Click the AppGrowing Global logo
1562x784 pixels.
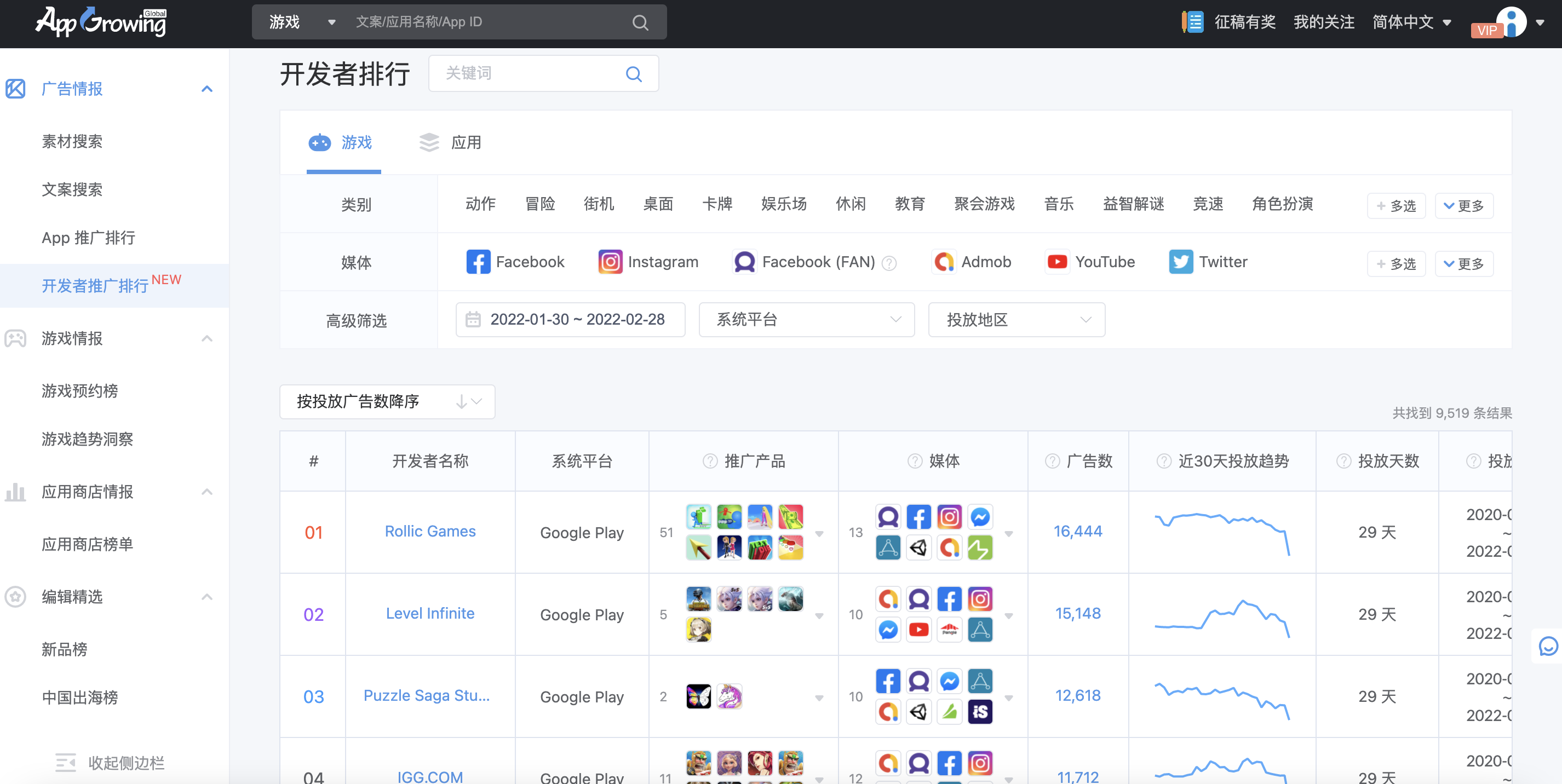coord(101,22)
